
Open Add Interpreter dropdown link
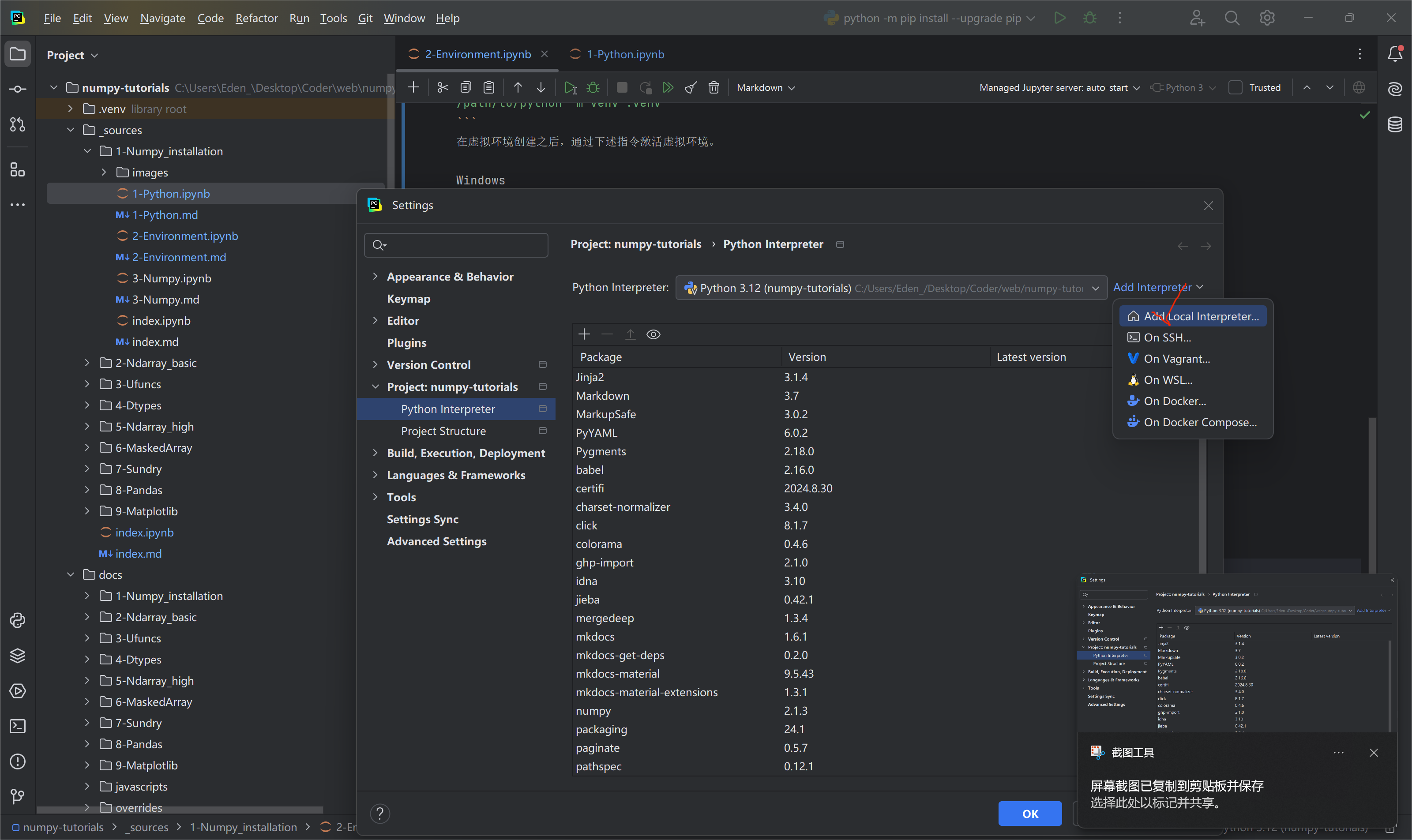1158,288
